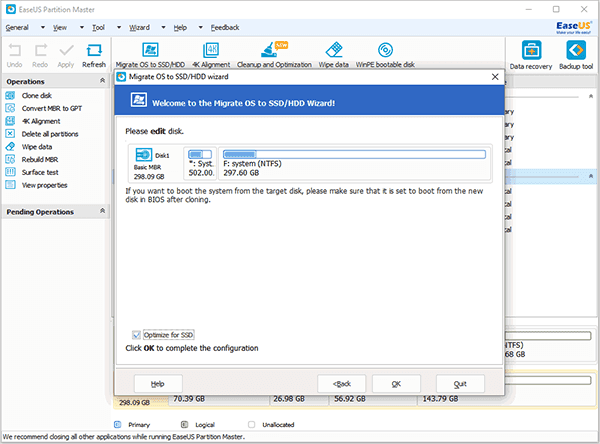
Task: Expand the Tool menu dropdown arrow
Action: tap(119, 28)
